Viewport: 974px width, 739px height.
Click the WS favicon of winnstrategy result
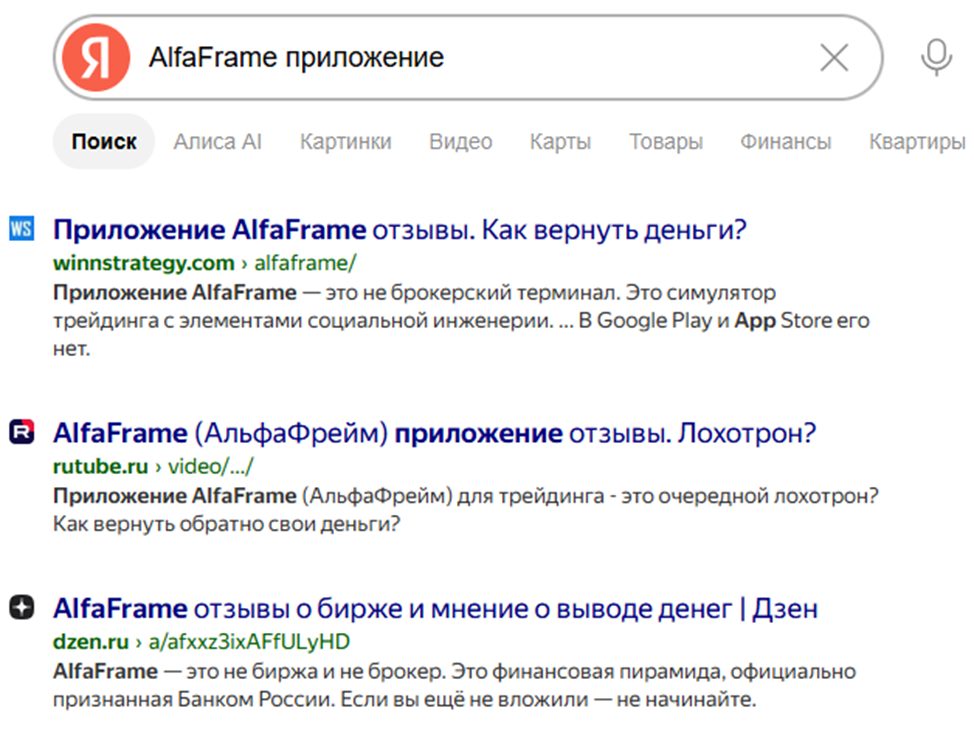pyautogui.click(x=22, y=228)
